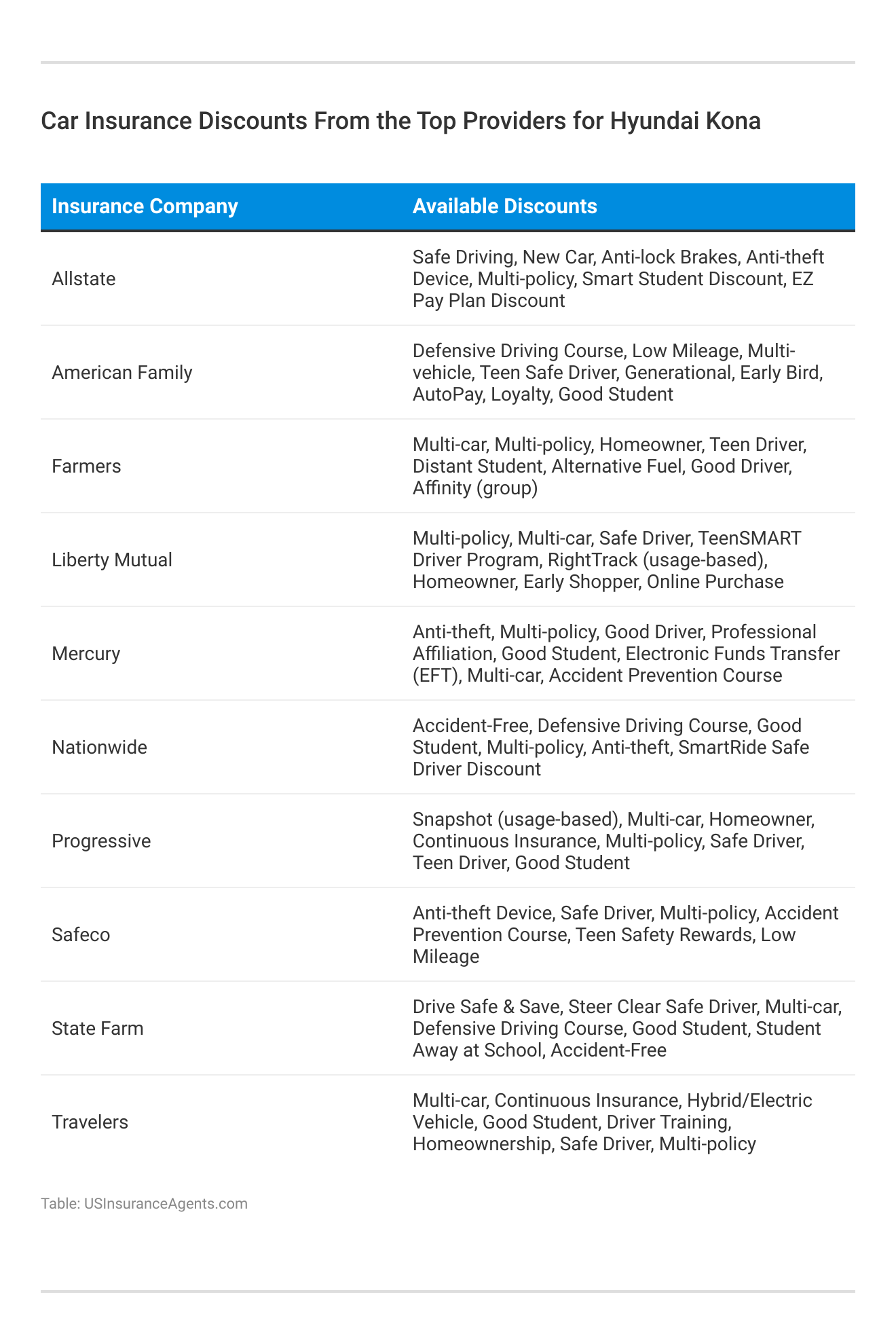The image size is (896, 1339).
Task: Click the Insurance Company column header
Action: (145, 206)
